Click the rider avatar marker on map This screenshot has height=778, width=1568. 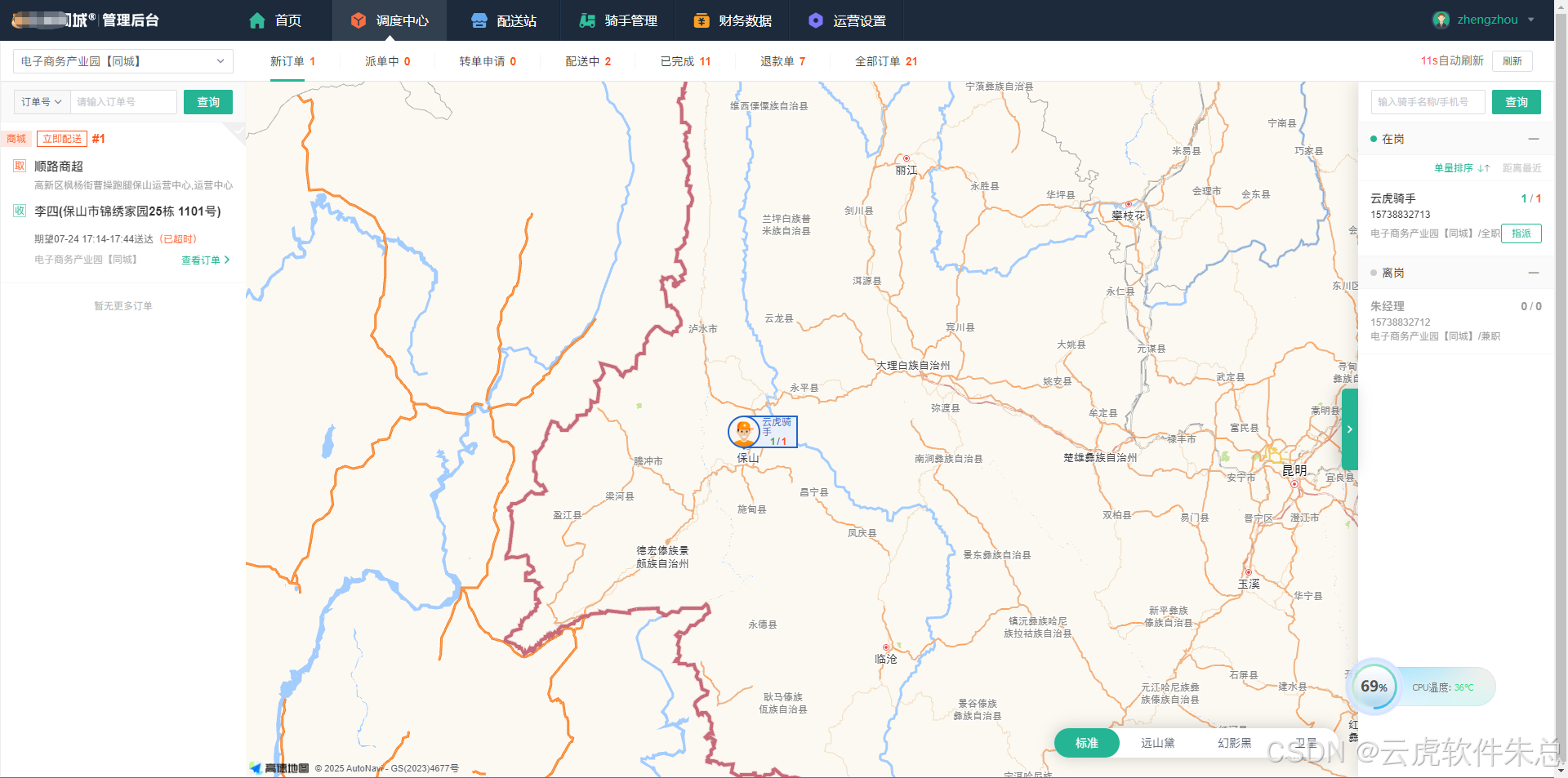(x=743, y=431)
